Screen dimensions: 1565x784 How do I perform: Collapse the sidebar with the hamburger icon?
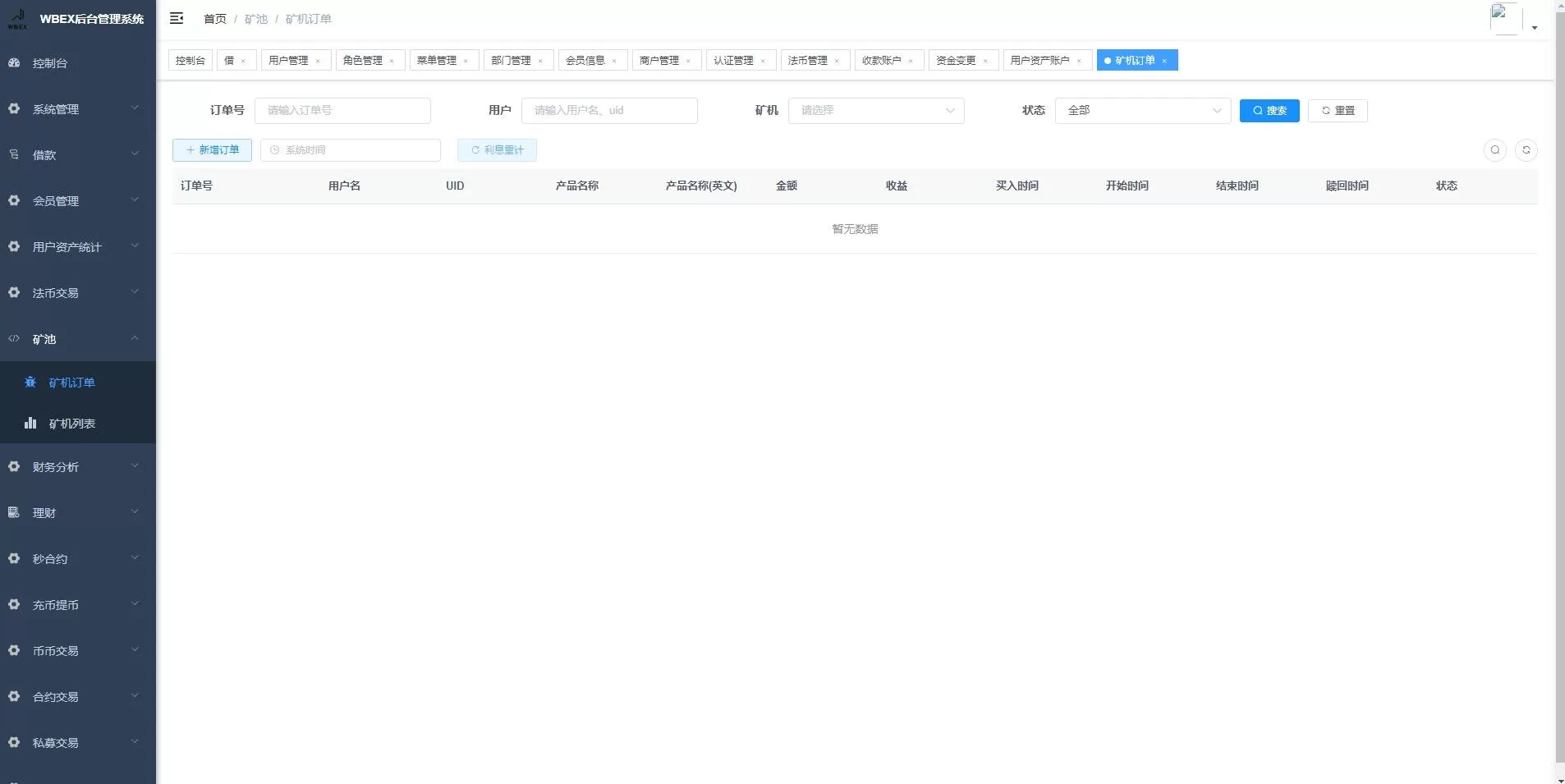click(176, 18)
